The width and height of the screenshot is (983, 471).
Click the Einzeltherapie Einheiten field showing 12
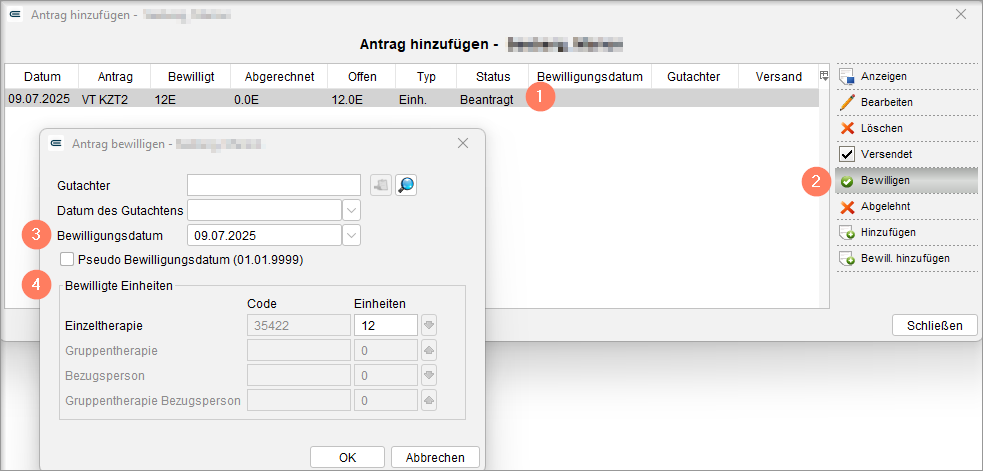(x=386, y=325)
